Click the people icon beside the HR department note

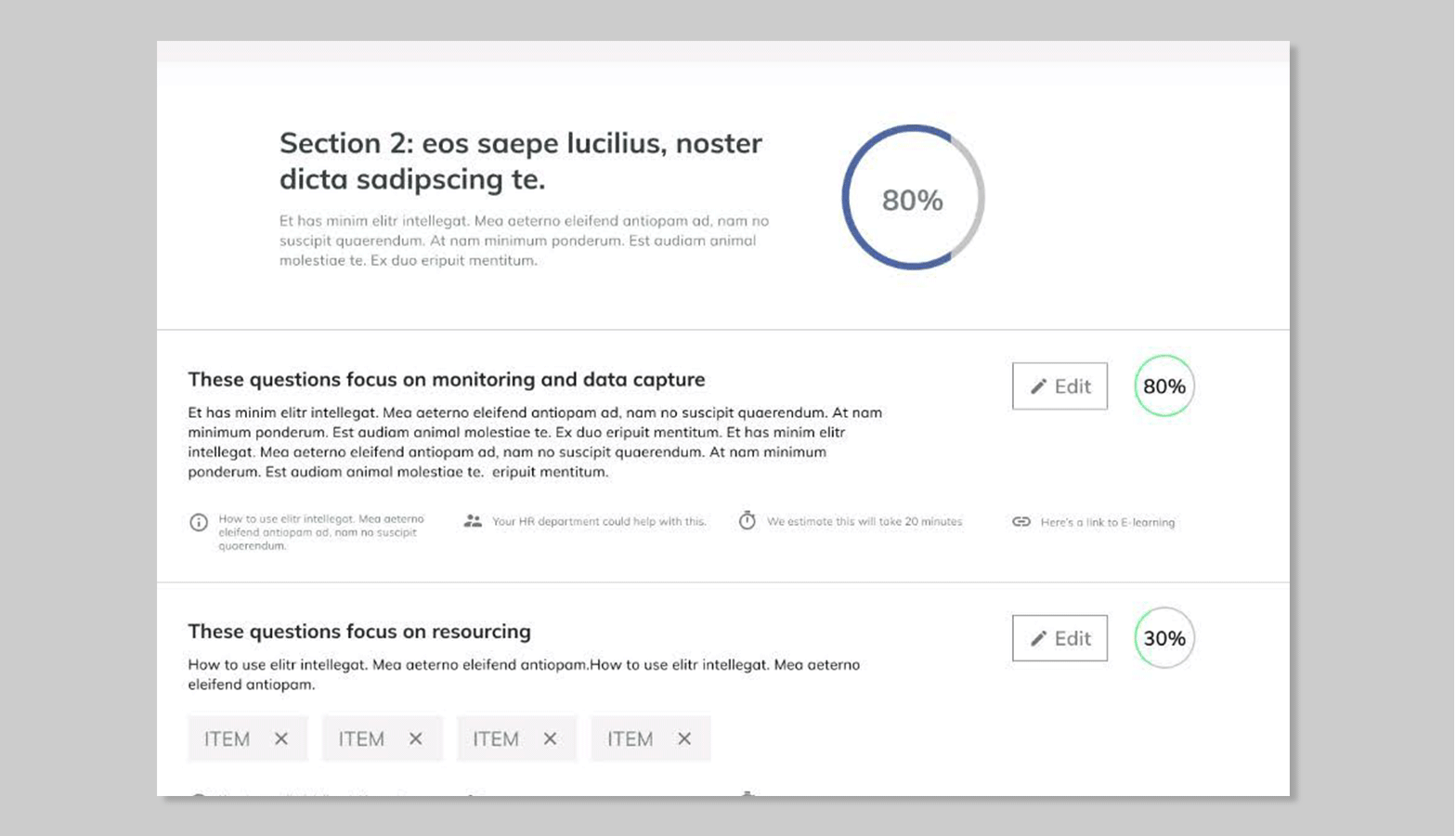pyautogui.click(x=473, y=521)
